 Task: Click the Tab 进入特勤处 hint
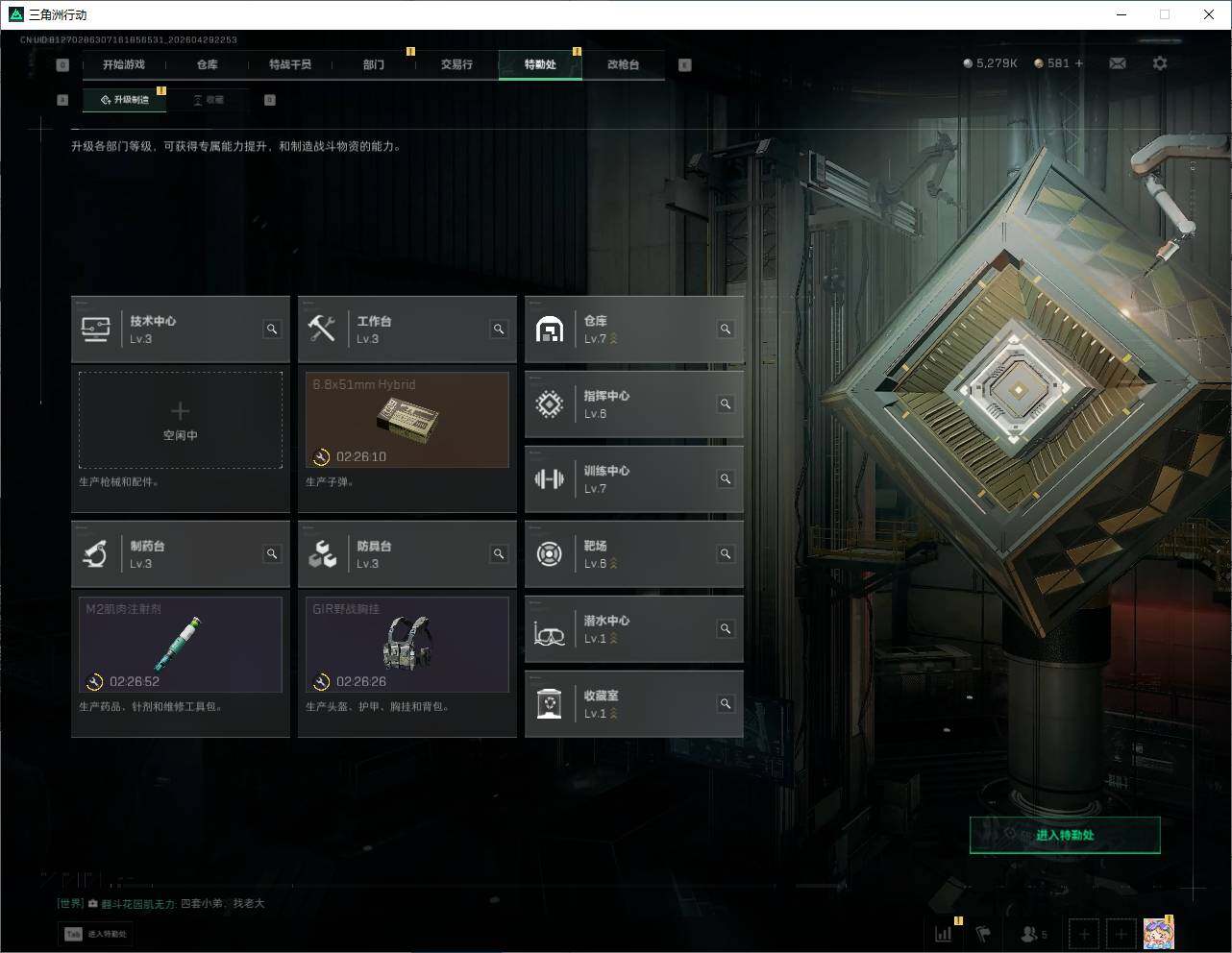coord(96,934)
